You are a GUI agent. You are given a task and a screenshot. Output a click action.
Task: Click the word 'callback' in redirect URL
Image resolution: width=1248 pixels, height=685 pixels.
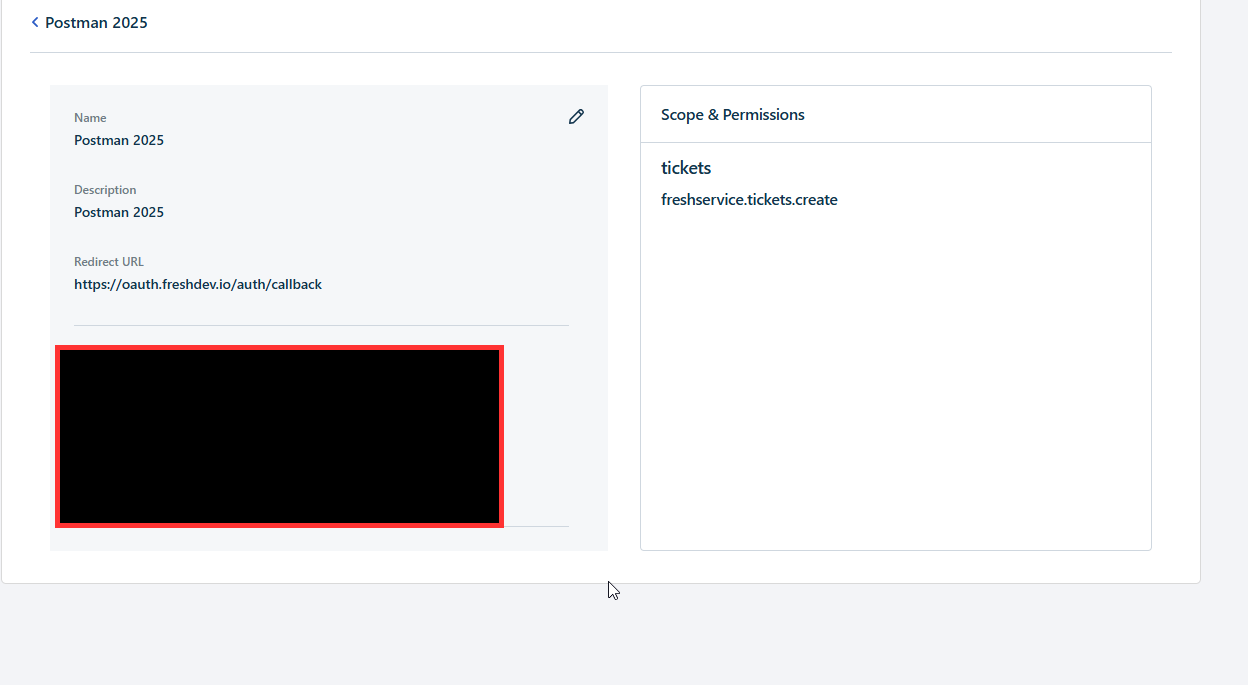coord(295,284)
